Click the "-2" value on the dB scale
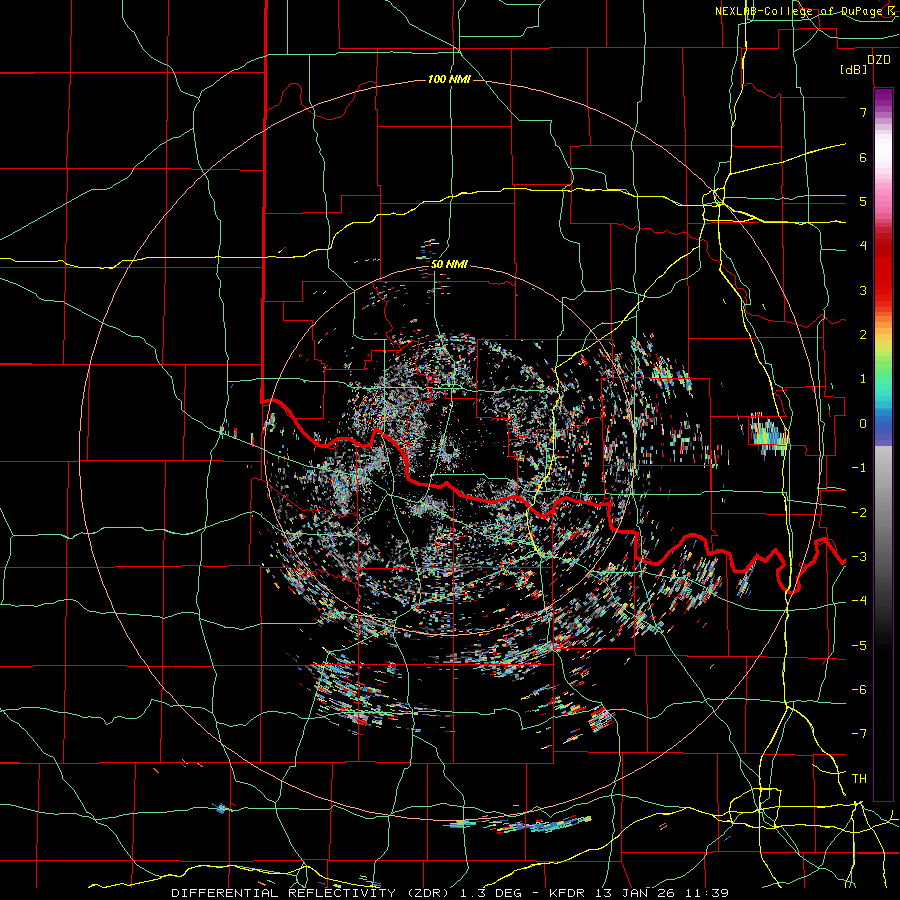 tap(859, 512)
